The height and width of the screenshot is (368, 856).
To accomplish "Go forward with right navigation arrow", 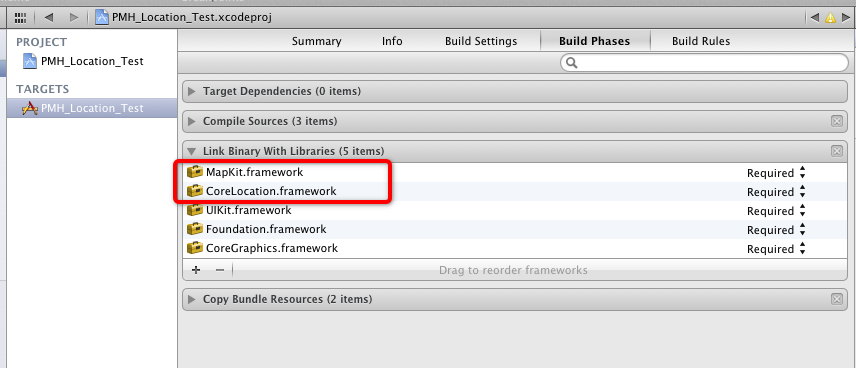I will coord(74,17).
